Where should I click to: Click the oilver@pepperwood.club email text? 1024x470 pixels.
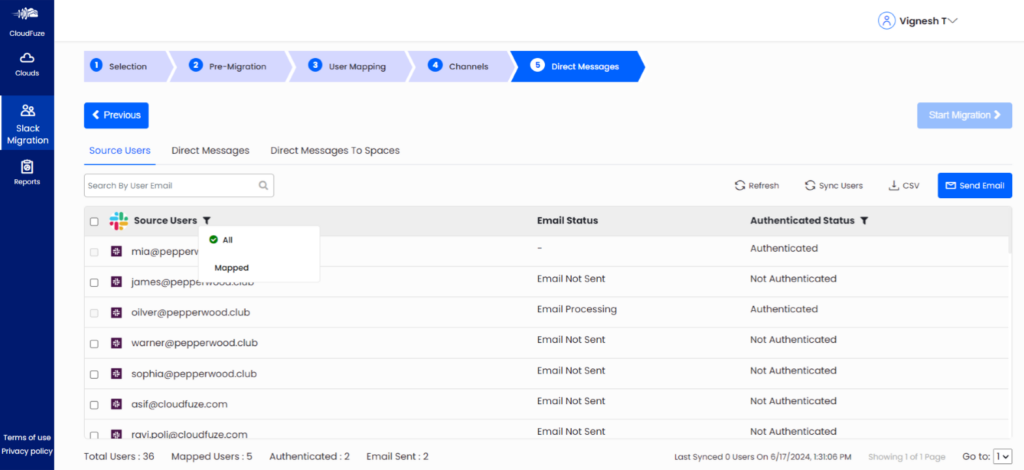coord(191,313)
